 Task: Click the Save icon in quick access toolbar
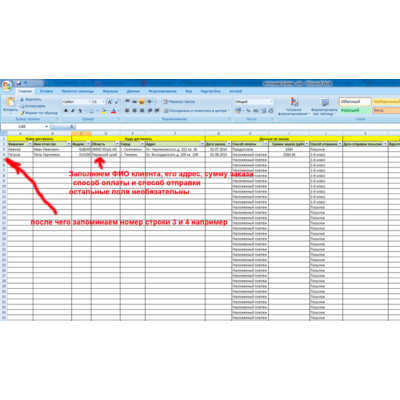[x=19, y=83]
